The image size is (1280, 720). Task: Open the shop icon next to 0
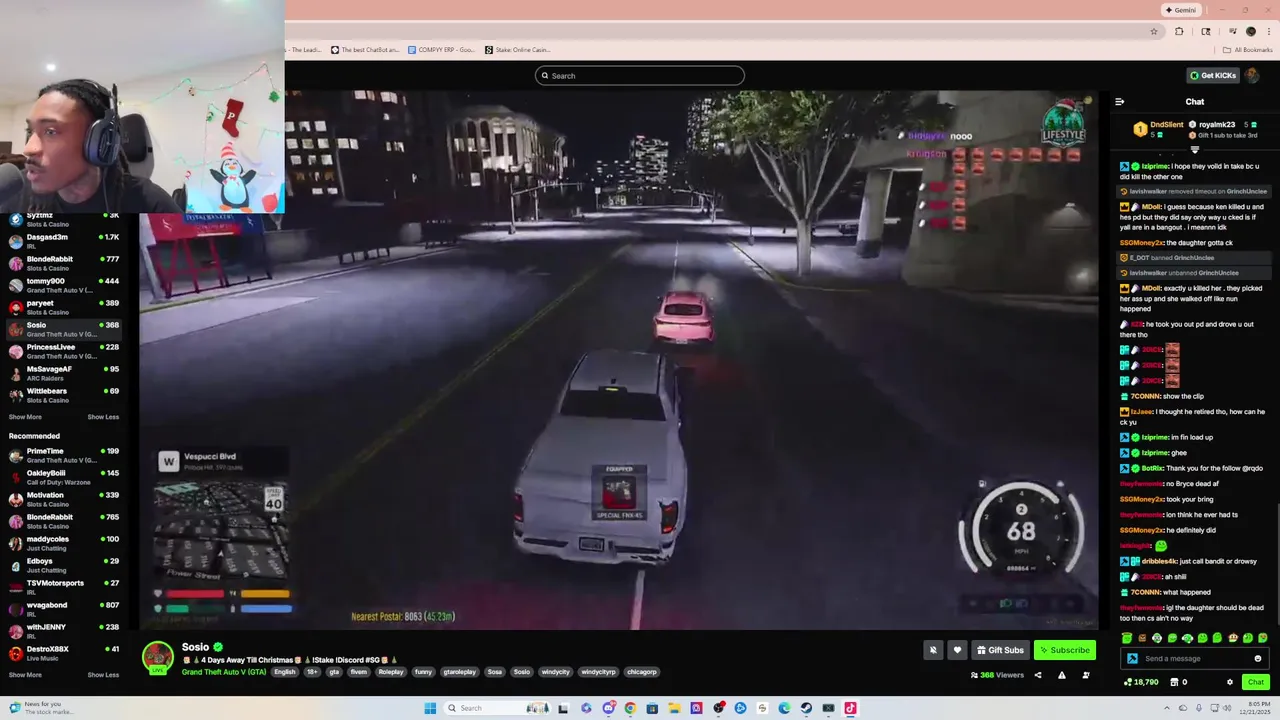pyautogui.click(x=1174, y=682)
